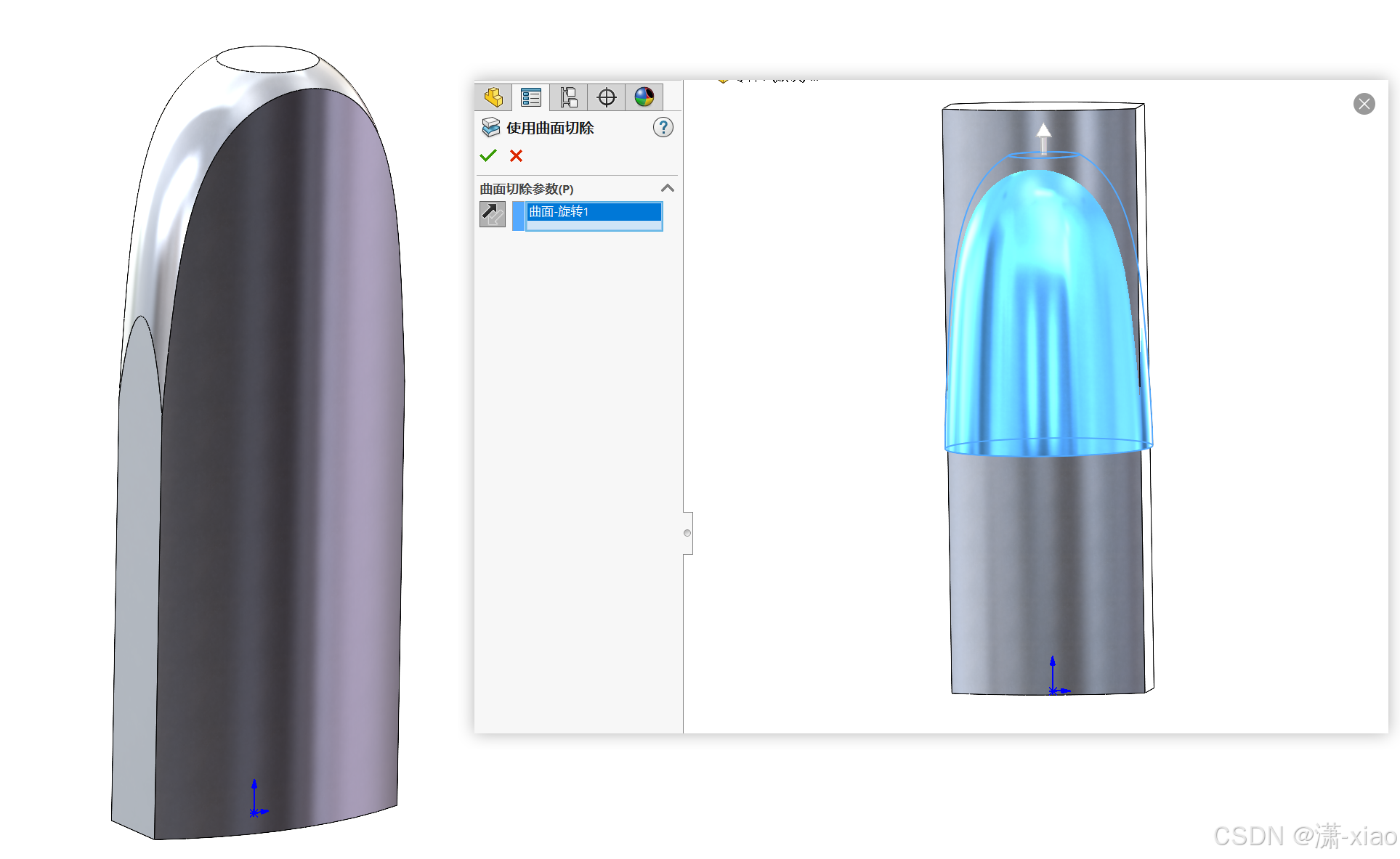The width and height of the screenshot is (1400, 859).
Task: Select the elliptical top face of left model
Action: pos(267,60)
